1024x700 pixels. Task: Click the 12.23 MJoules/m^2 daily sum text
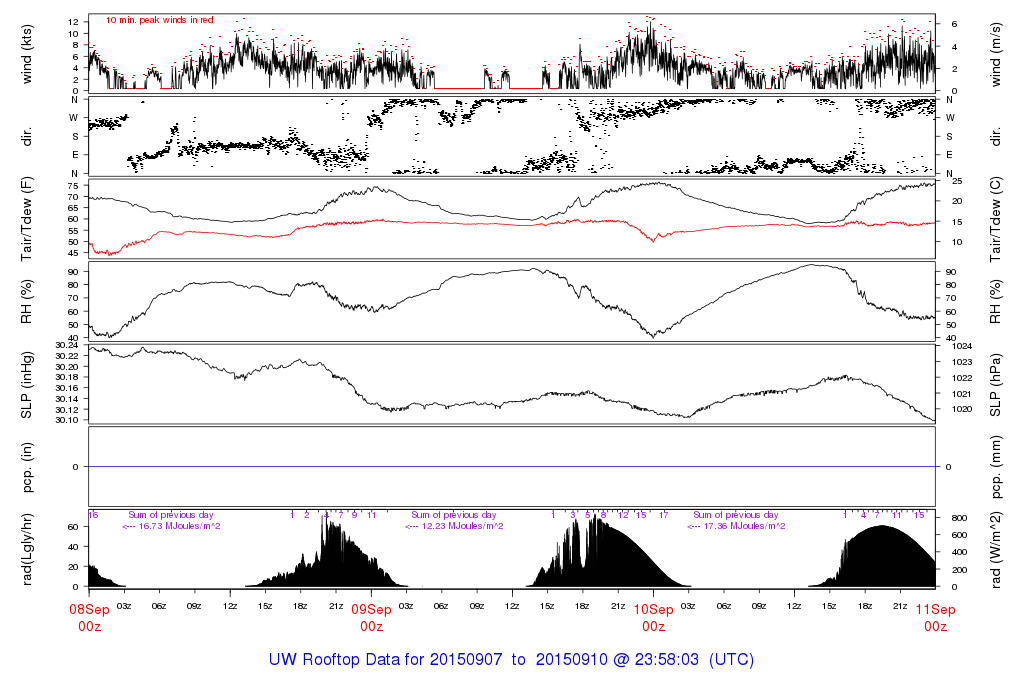[453, 526]
